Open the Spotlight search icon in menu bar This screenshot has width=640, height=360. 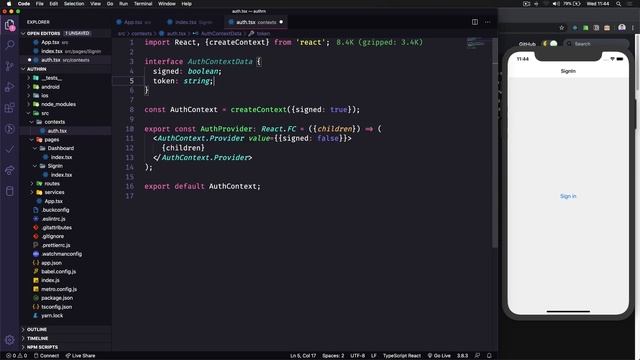coord(618,4)
